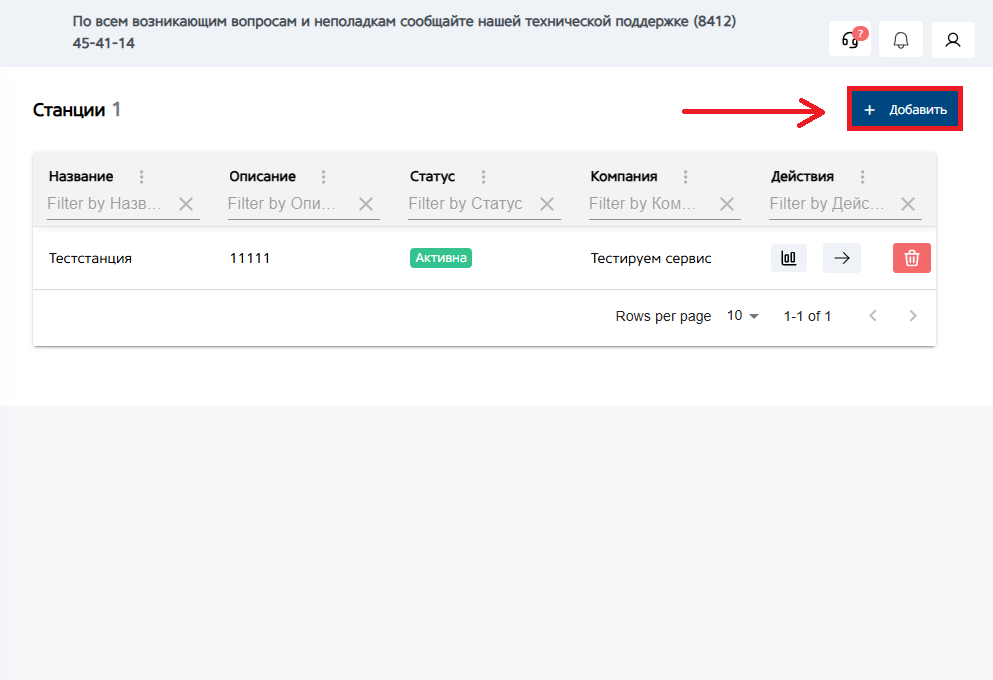
Task: Go to Тестстанция via arrow icon
Action: pyautogui.click(x=842, y=258)
